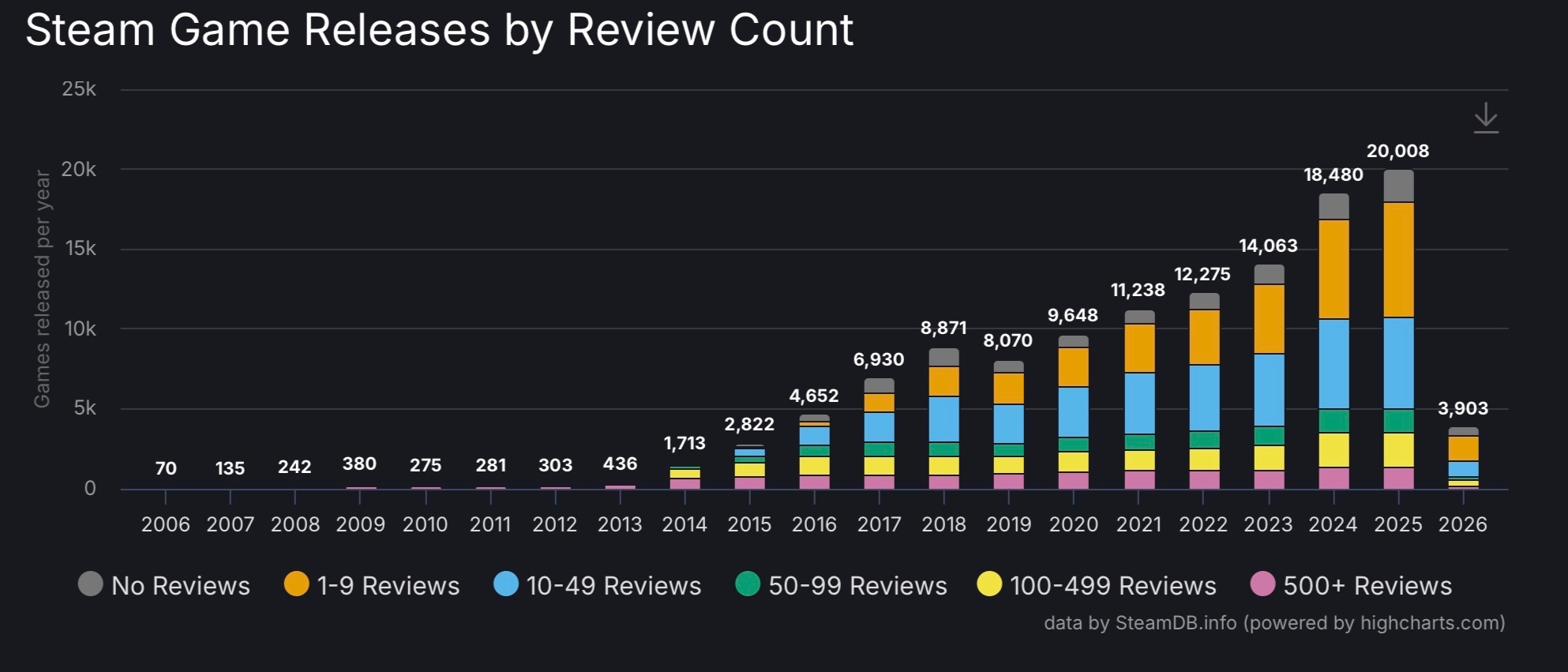Click the chart download arrow icon
Screen dimensions: 1568x672
(1485, 118)
